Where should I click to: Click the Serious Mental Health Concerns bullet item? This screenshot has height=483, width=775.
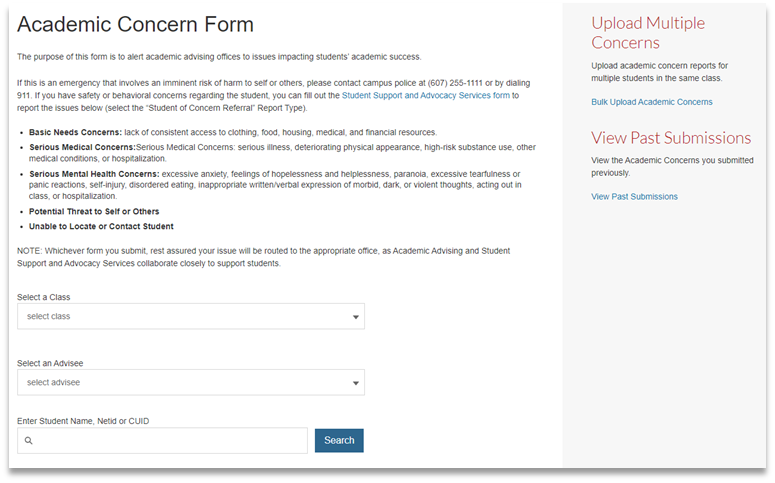pos(270,185)
